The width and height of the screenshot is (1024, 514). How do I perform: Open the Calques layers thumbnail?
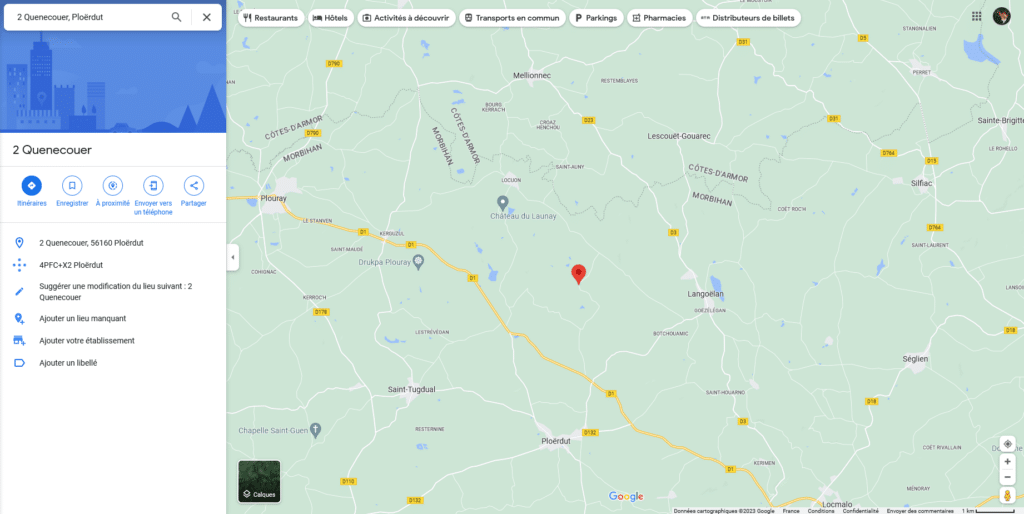(259, 481)
